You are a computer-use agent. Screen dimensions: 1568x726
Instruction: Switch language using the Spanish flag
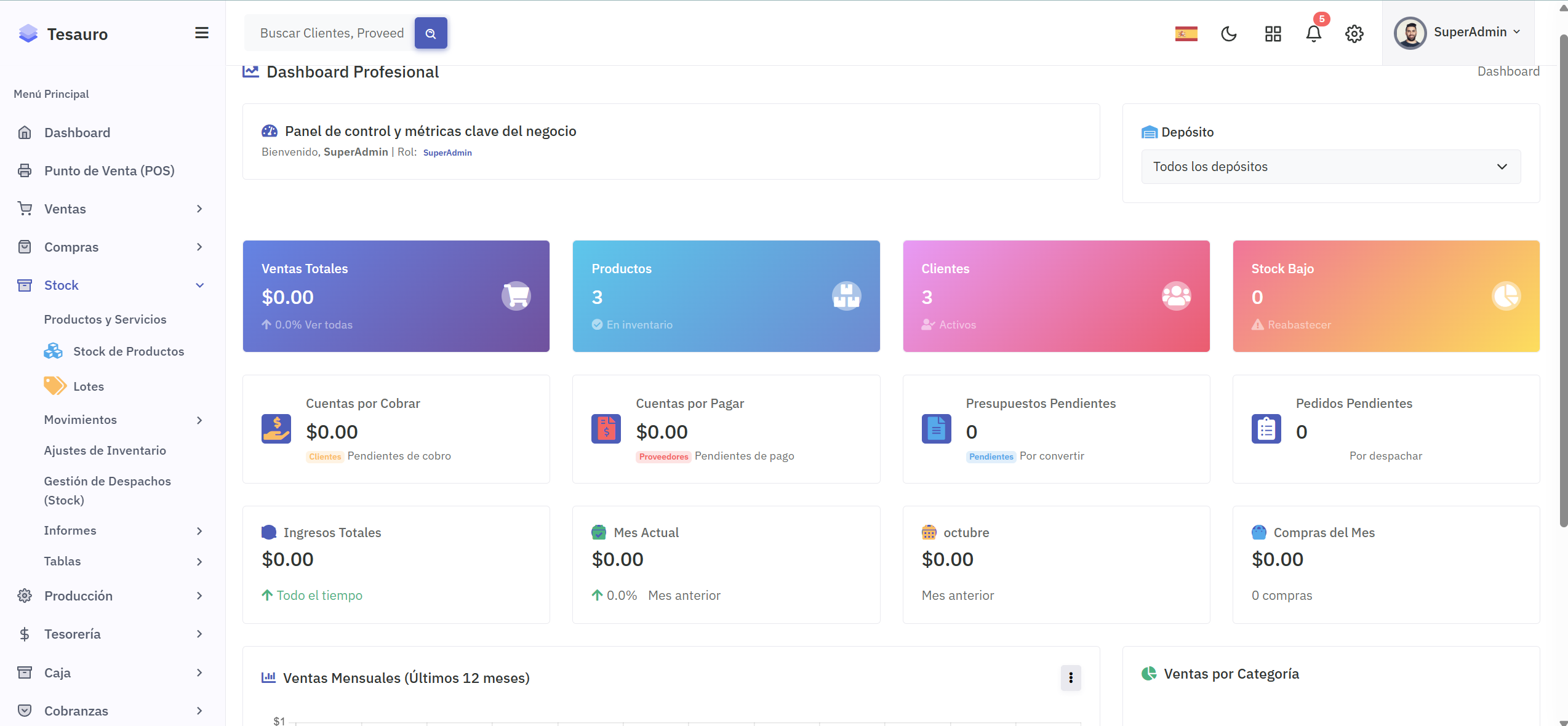[x=1185, y=34]
